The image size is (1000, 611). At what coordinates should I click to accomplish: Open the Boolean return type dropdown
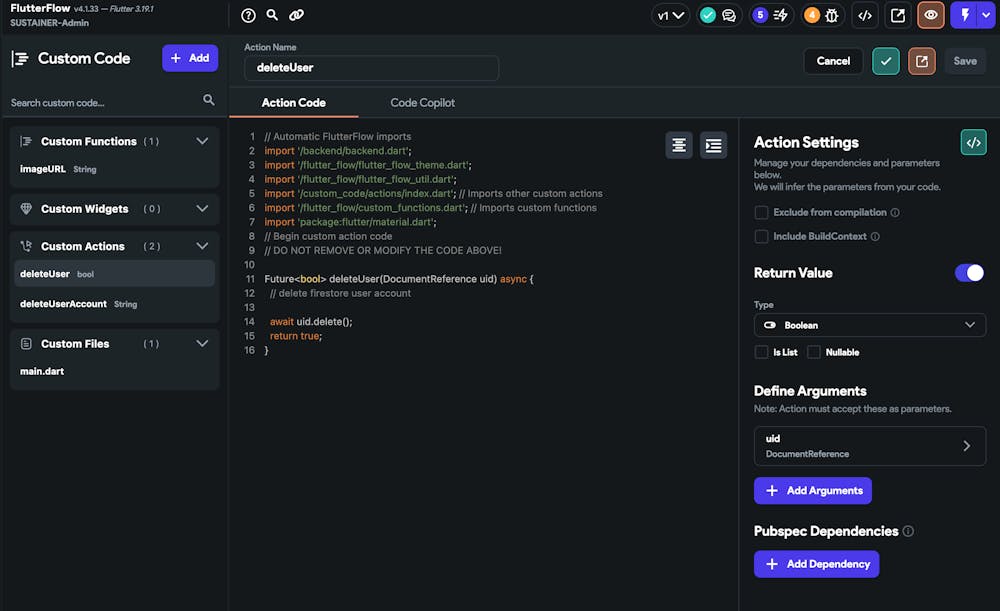[x=869, y=325]
